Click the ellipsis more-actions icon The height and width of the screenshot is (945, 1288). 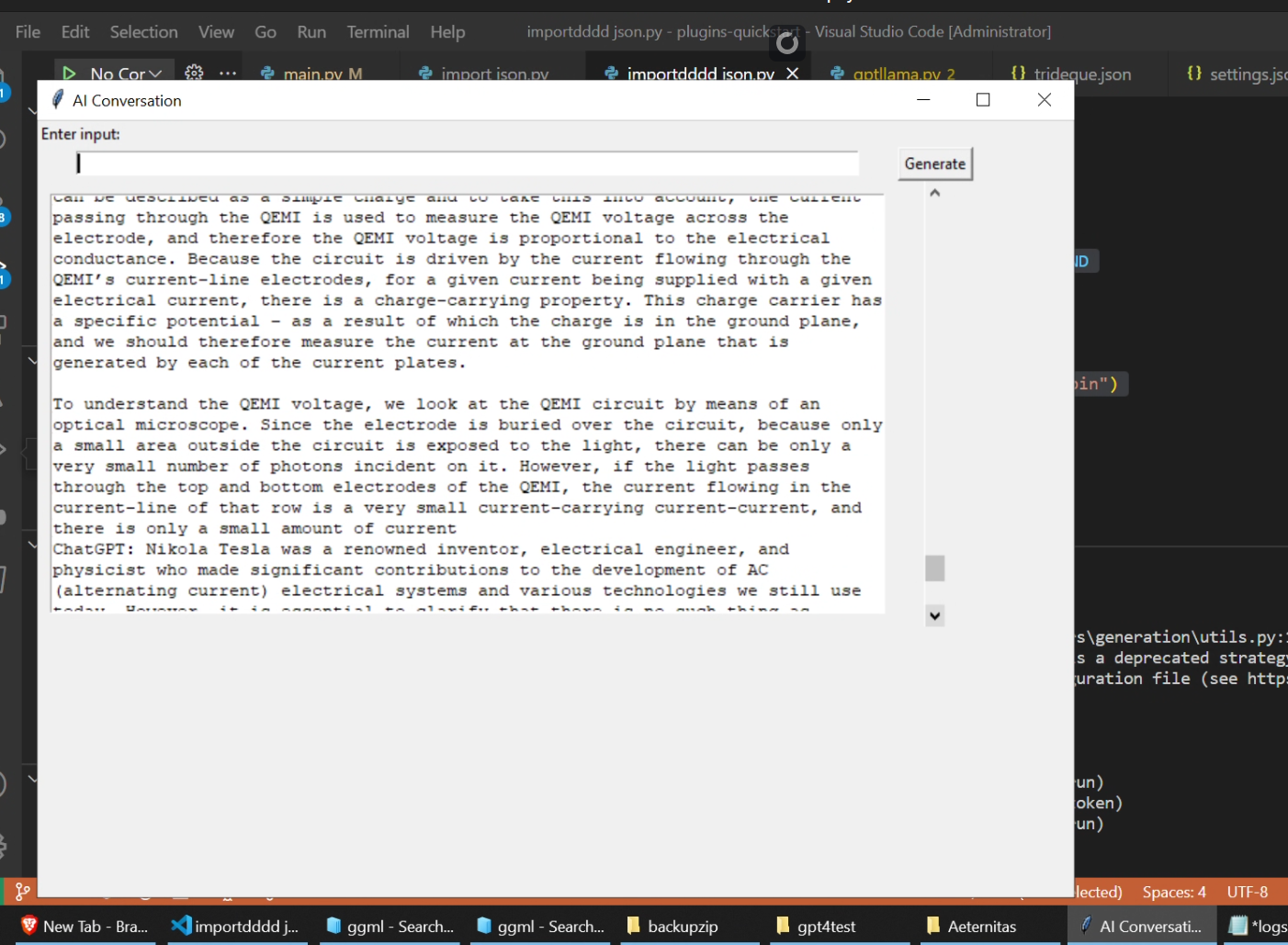click(227, 75)
